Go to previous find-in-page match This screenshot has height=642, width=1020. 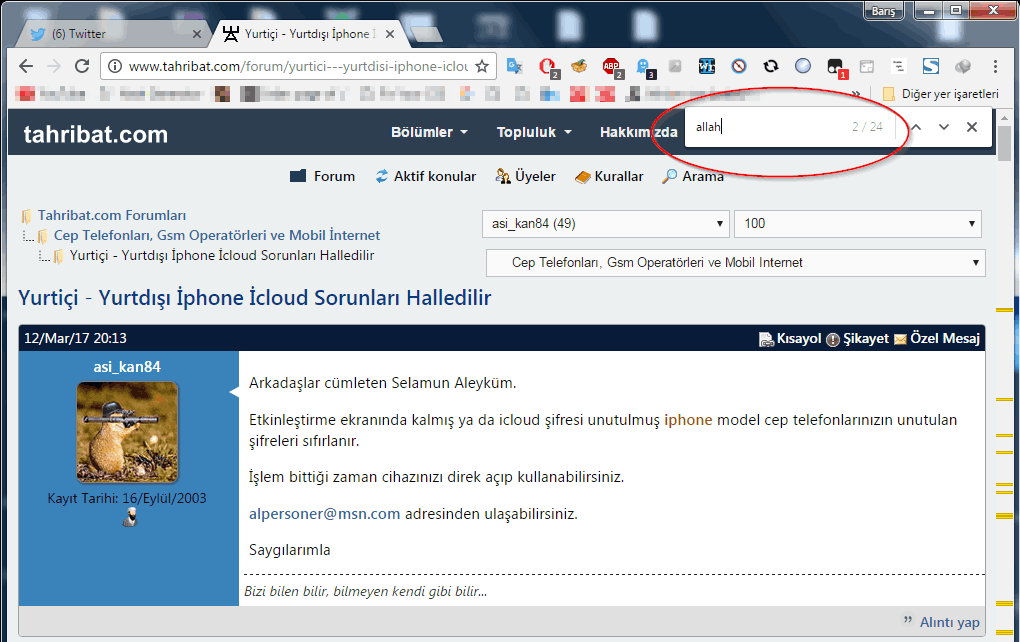coord(915,127)
